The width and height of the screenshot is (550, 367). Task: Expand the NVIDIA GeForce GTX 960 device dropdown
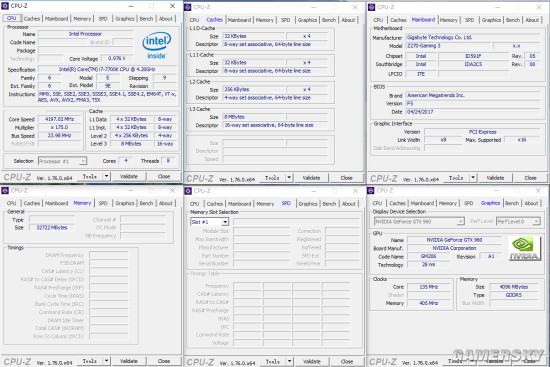461,221
